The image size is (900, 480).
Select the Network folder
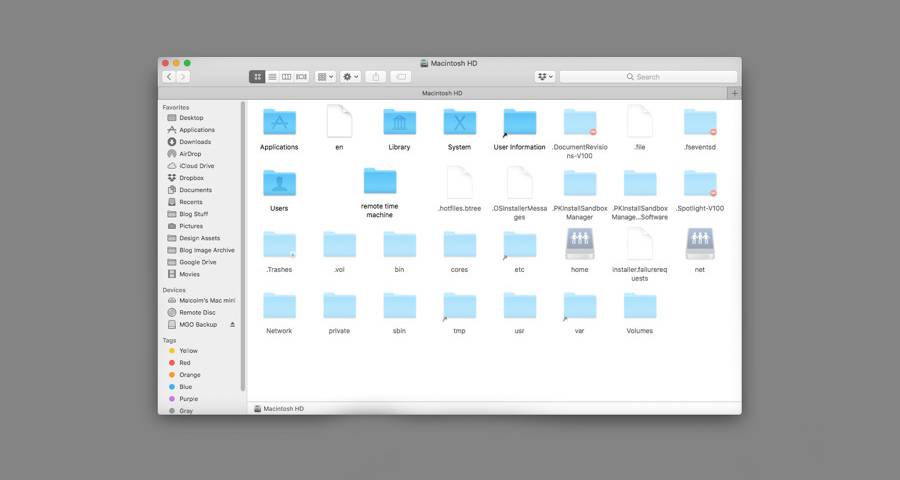[280, 305]
